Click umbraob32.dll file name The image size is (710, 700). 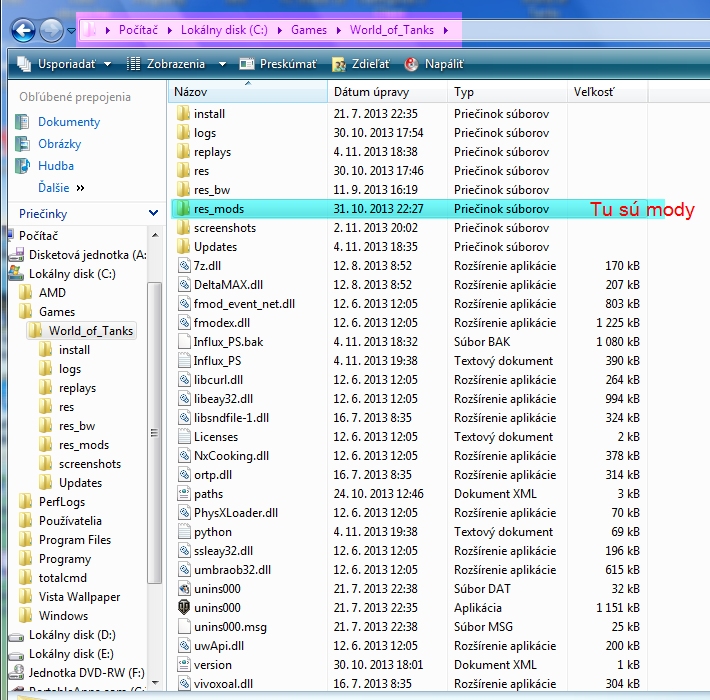pos(232,570)
